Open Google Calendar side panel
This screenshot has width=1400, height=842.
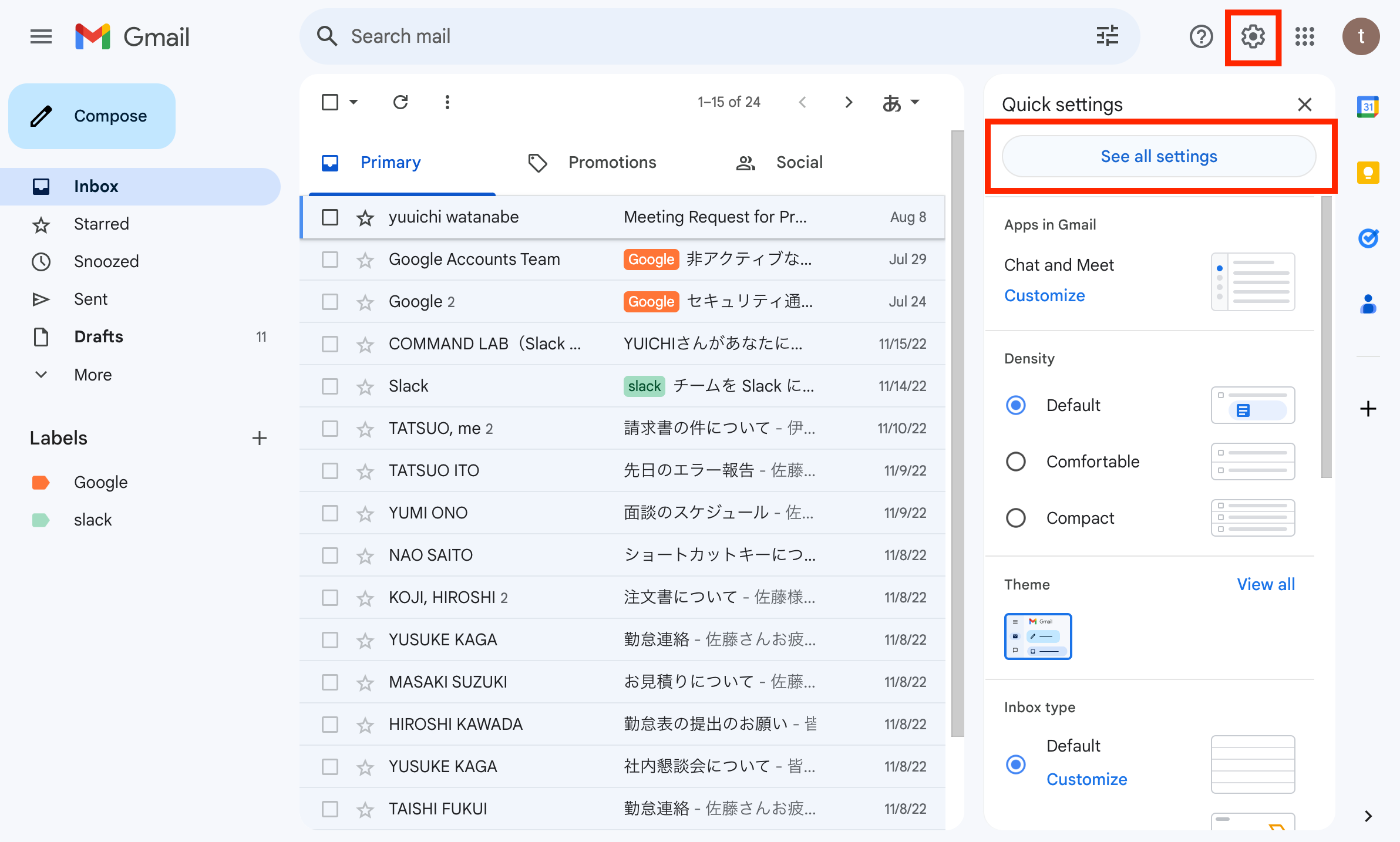[1368, 107]
